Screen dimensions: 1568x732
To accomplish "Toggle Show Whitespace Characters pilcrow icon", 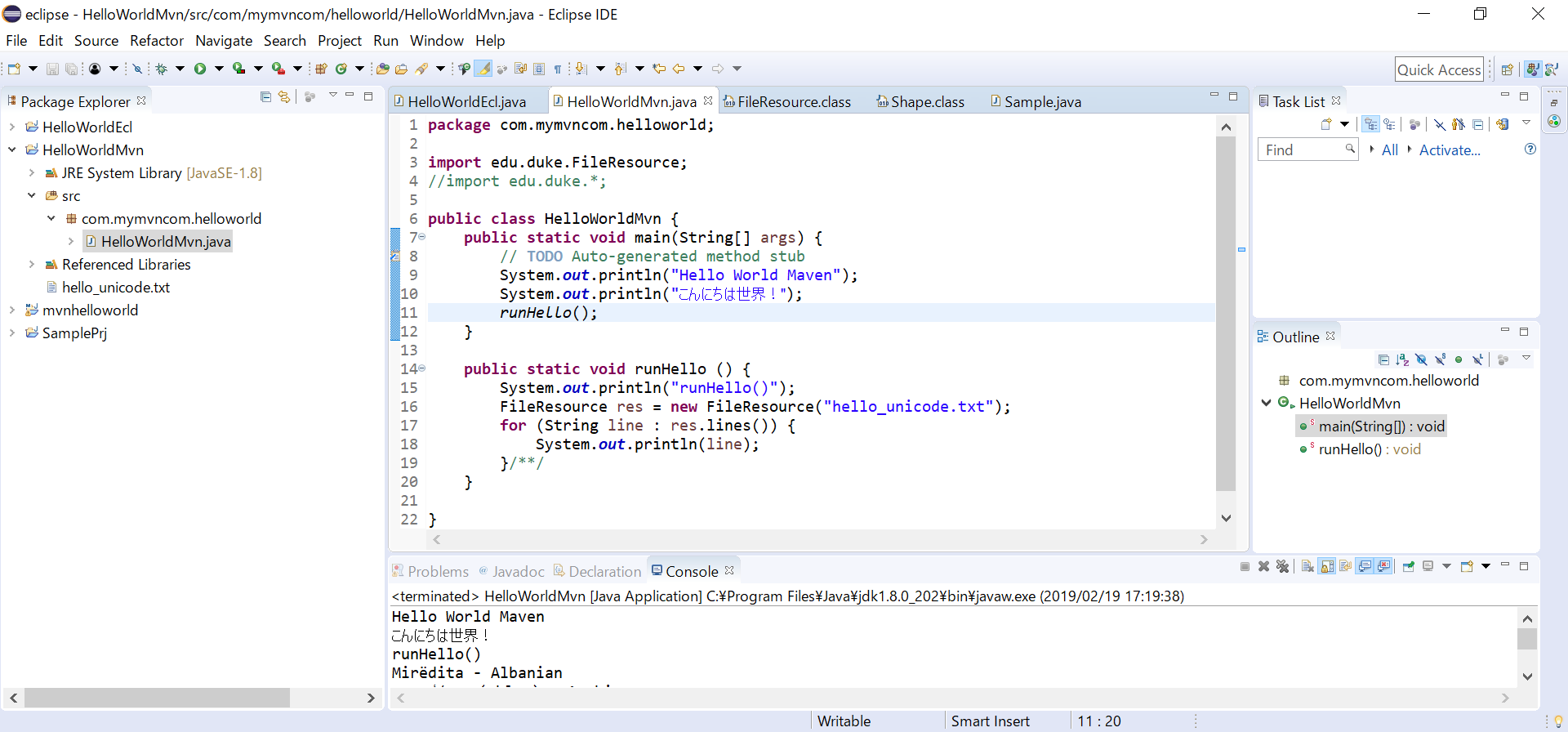I will (558, 69).
